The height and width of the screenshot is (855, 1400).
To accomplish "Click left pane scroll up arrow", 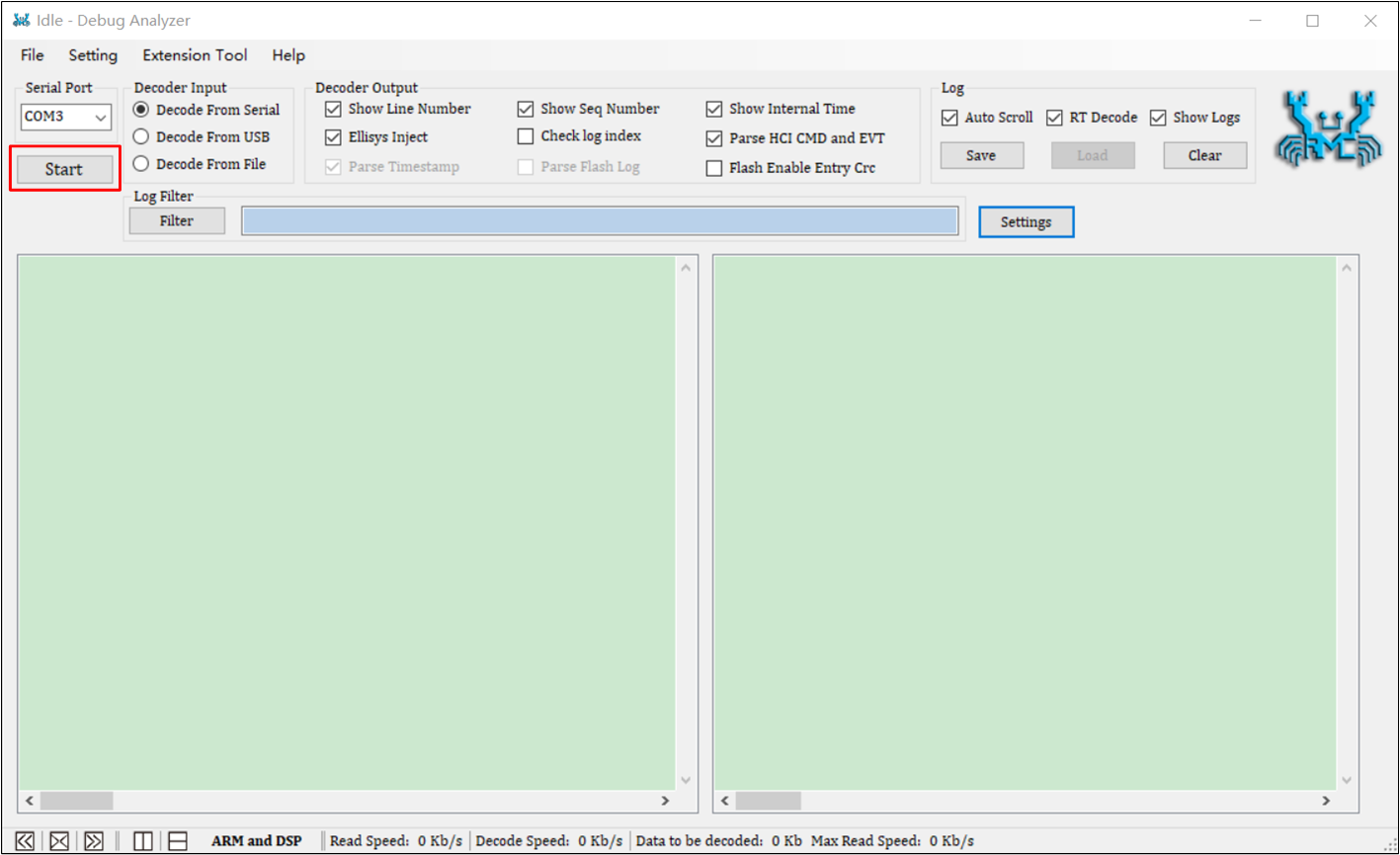I will 686,267.
